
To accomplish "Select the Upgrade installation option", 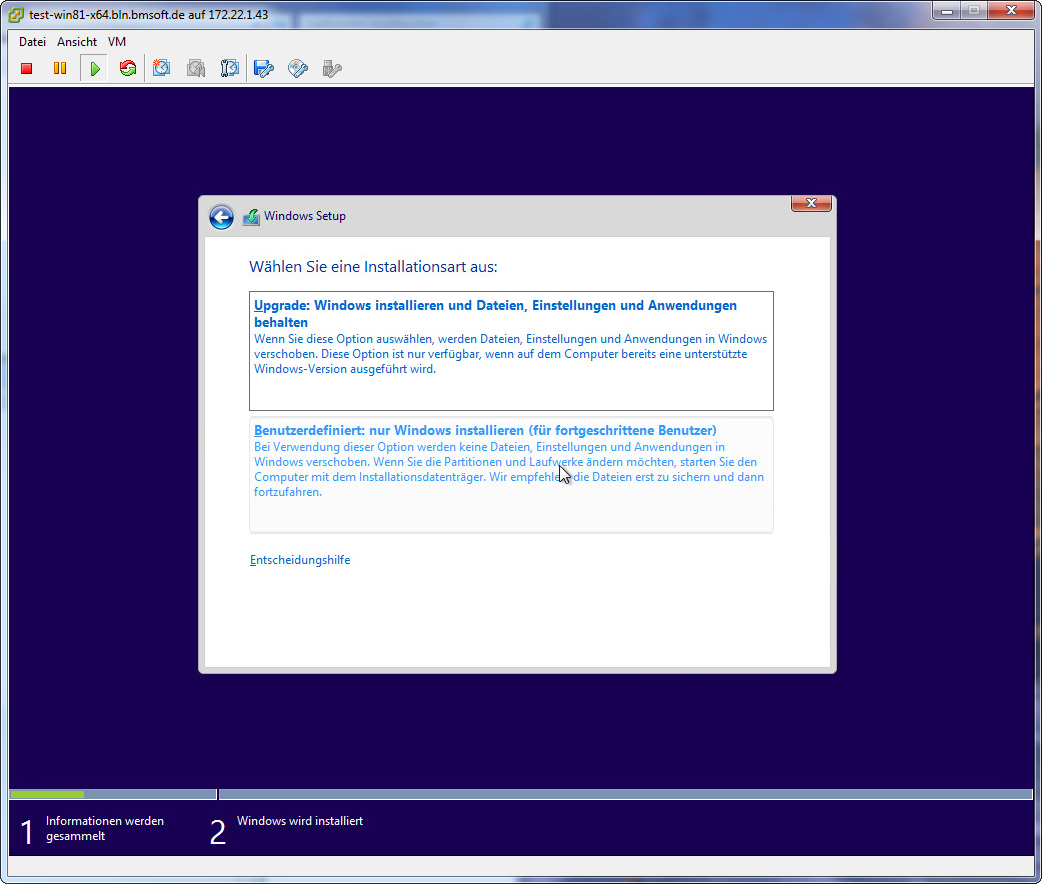I will tap(510, 350).
